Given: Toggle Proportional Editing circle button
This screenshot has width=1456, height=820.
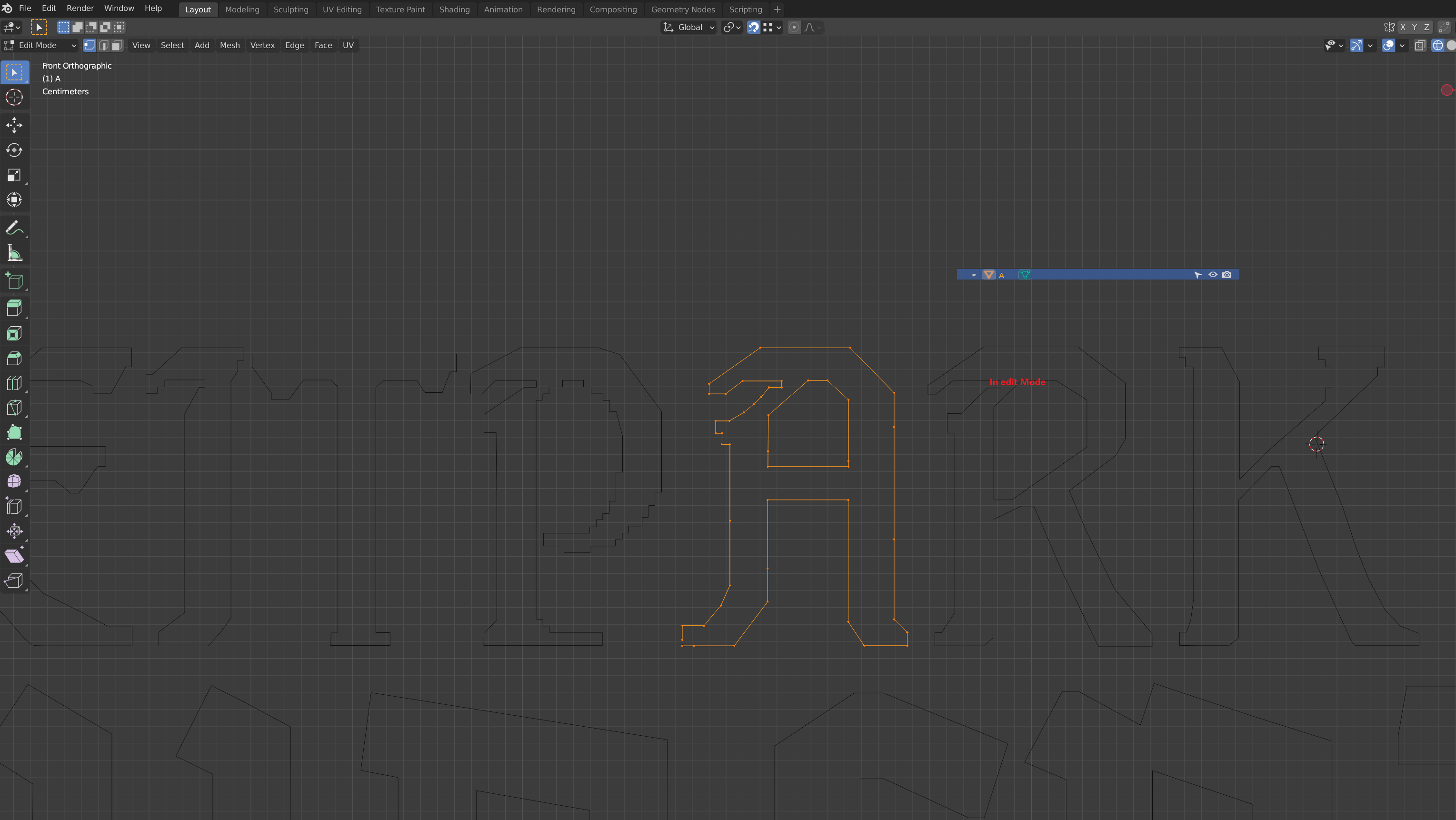Looking at the screenshot, I should pos(794,27).
